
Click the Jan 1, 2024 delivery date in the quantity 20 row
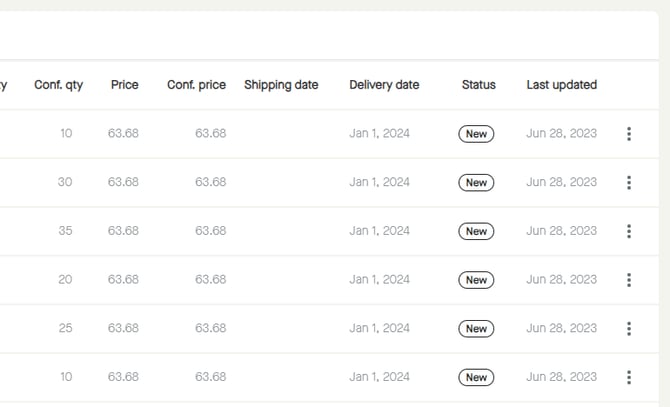(379, 280)
